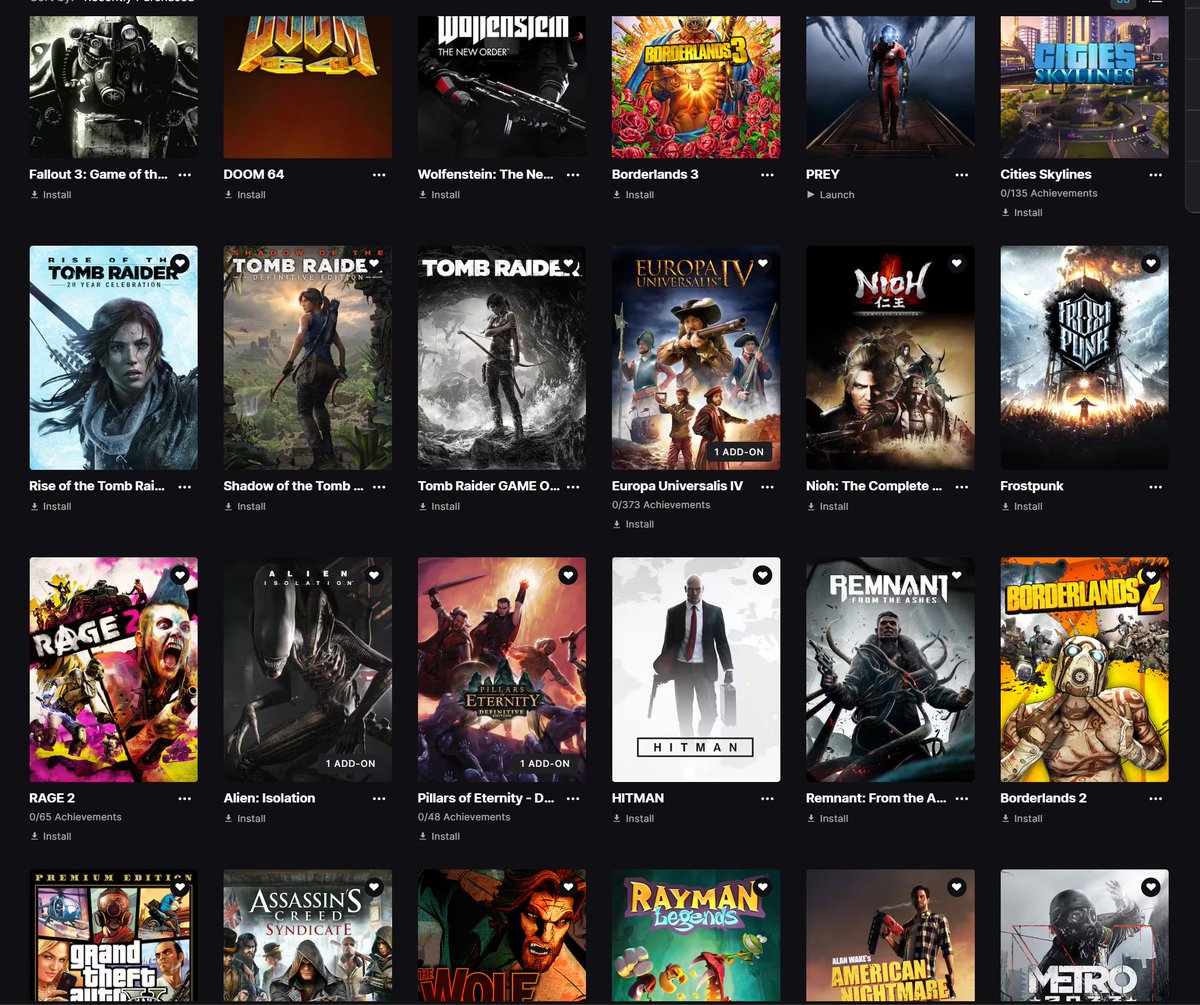Install Frostpunk
The width and height of the screenshot is (1200, 1005).
pyautogui.click(x=1022, y=507)
